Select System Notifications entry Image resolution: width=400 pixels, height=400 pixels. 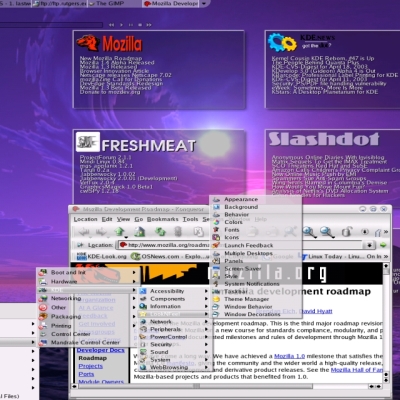(x=256, y=284)
